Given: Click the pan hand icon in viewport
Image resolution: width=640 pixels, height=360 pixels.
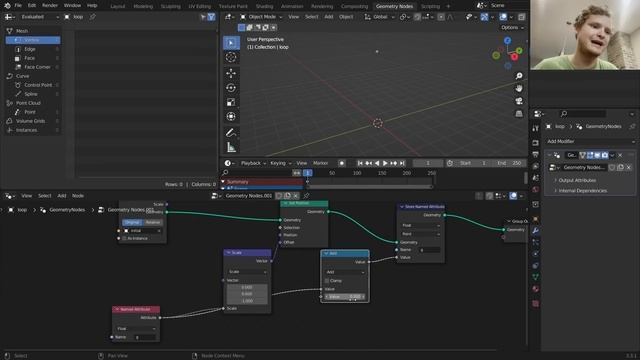Looking at the screenshot, I should point(519,88).
